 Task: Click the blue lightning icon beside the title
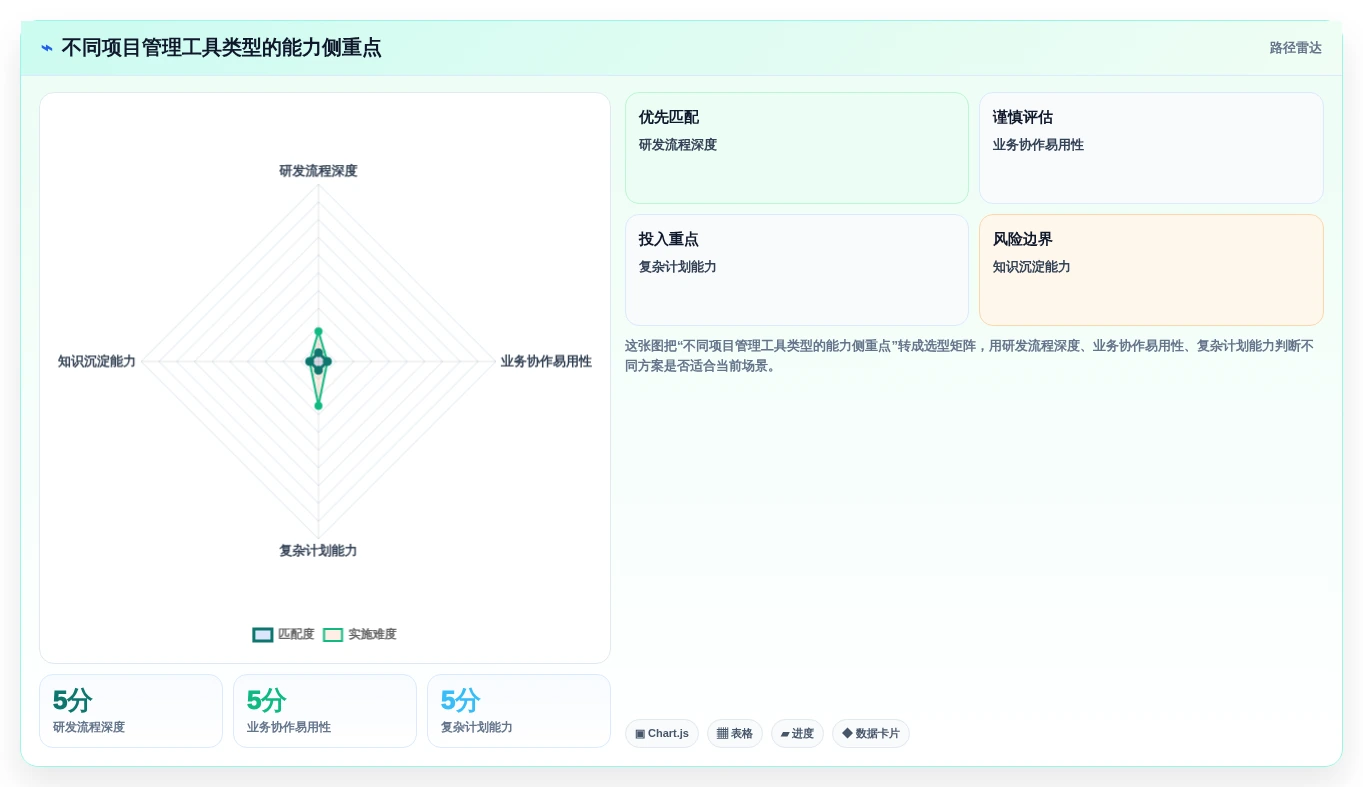pos(47,48)
